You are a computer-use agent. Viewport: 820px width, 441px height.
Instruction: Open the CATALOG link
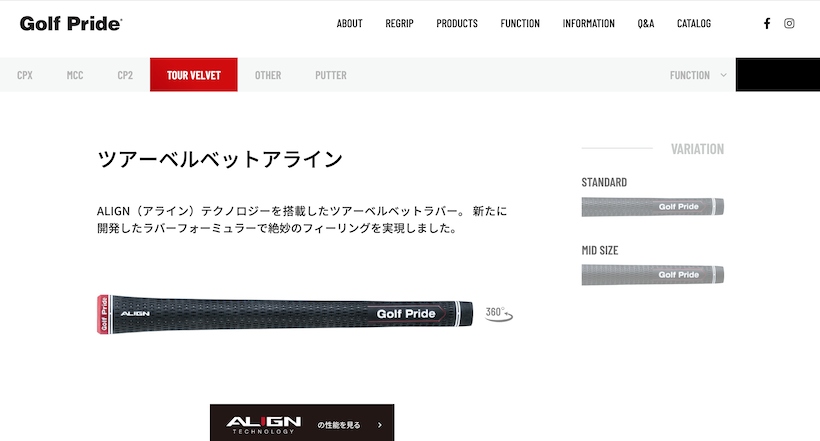694,24
